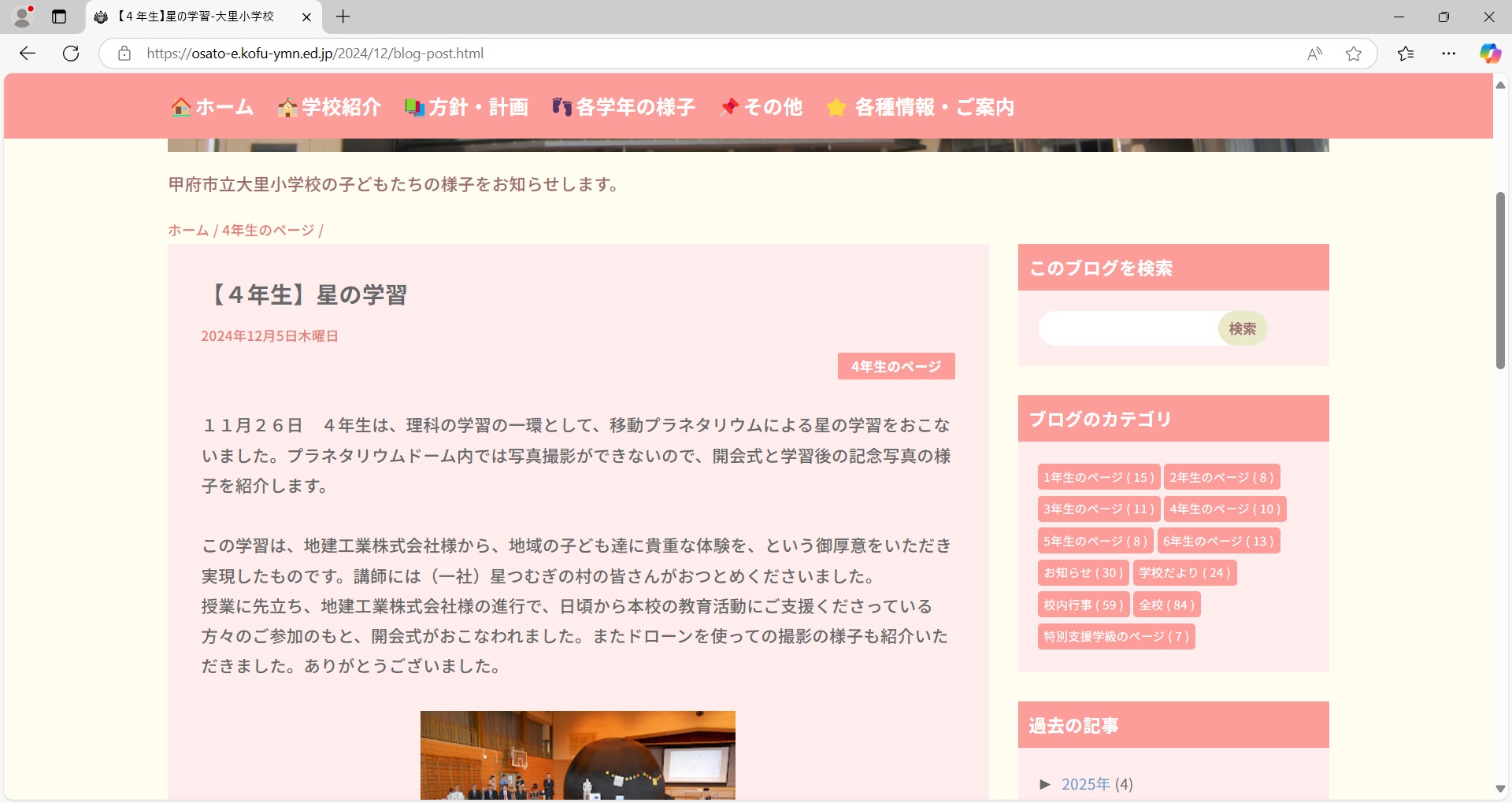The width and height of the screenshot is (1512, 803).
Task: Open Copilot sidebar icon
Action: point(1490,54)
